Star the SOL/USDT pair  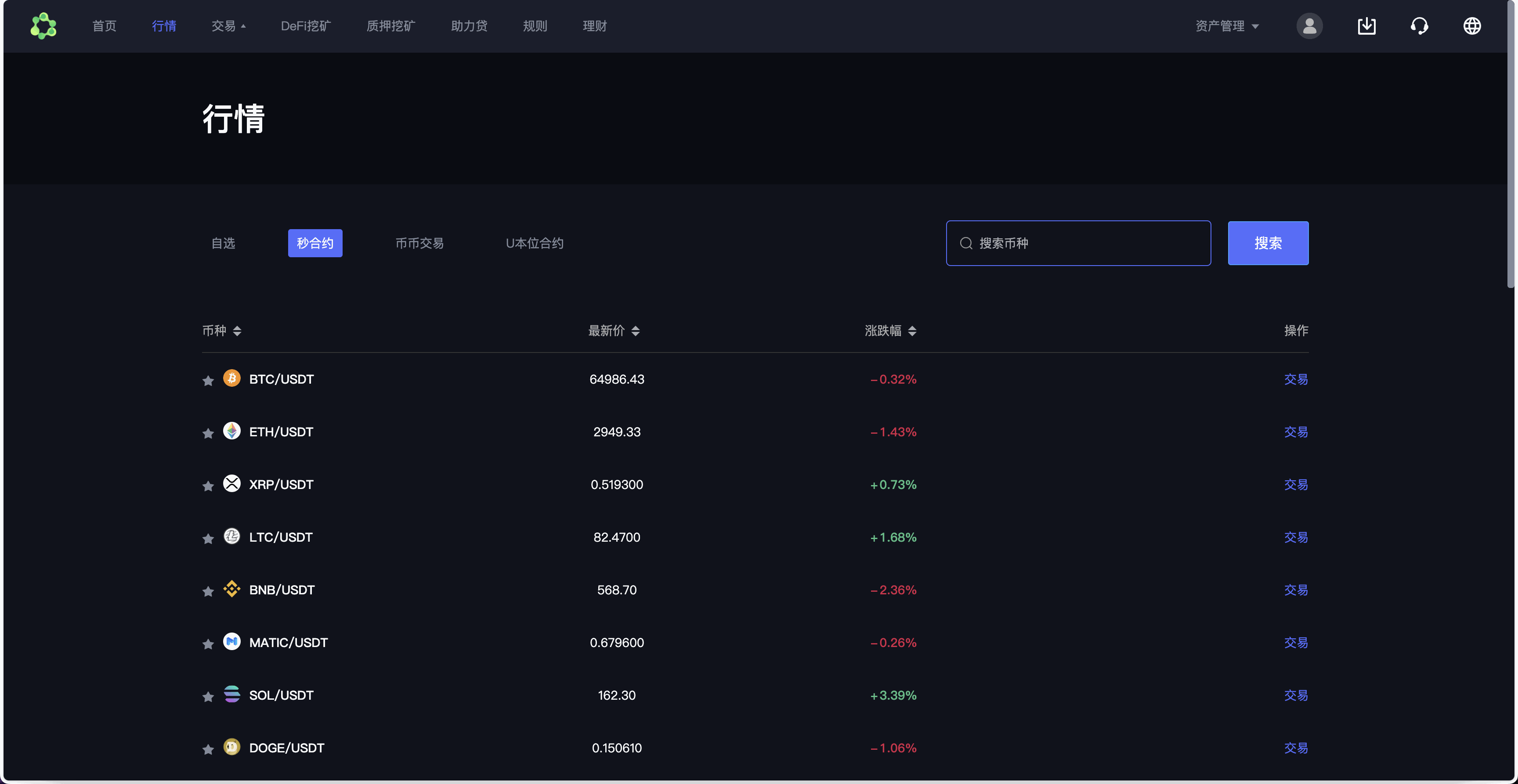tap(207, 697)
